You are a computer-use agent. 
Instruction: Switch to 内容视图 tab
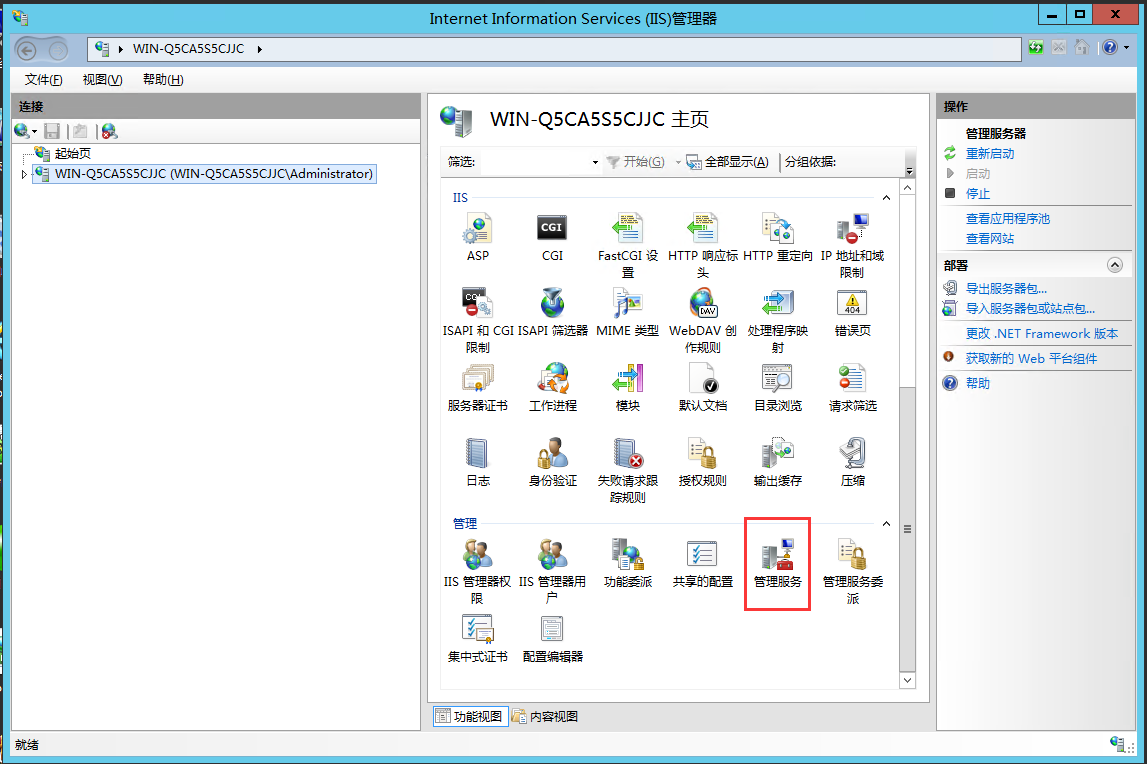[x=545, y=716]
